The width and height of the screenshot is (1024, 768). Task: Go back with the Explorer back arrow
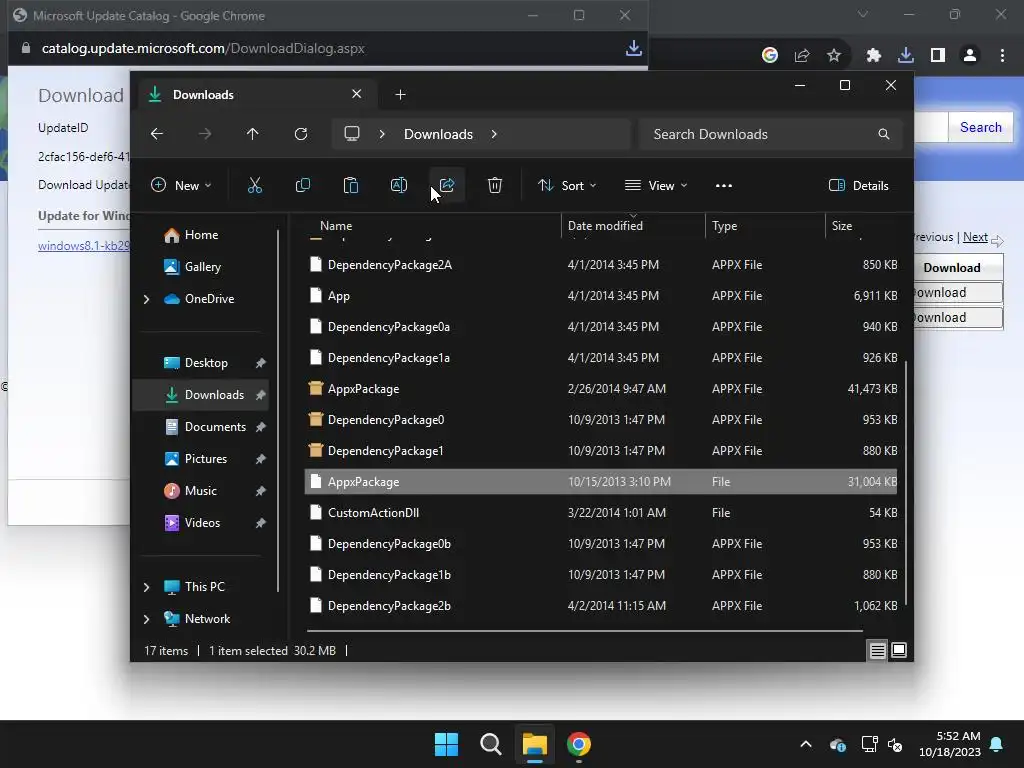click(x=157, y=134)
